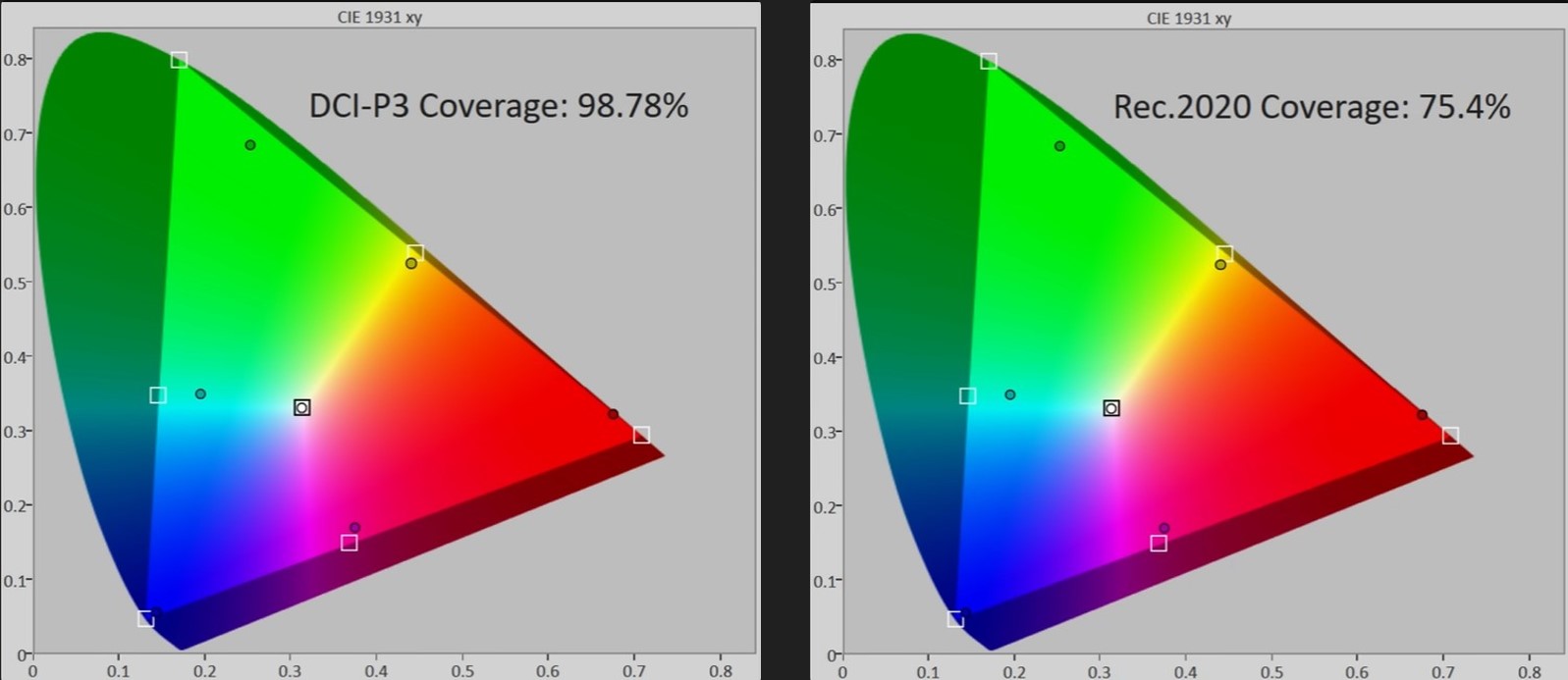1568x680 pixels.
Task: Select the red measured dot in the Rec.2020 chart
Action: point(1422,414)
